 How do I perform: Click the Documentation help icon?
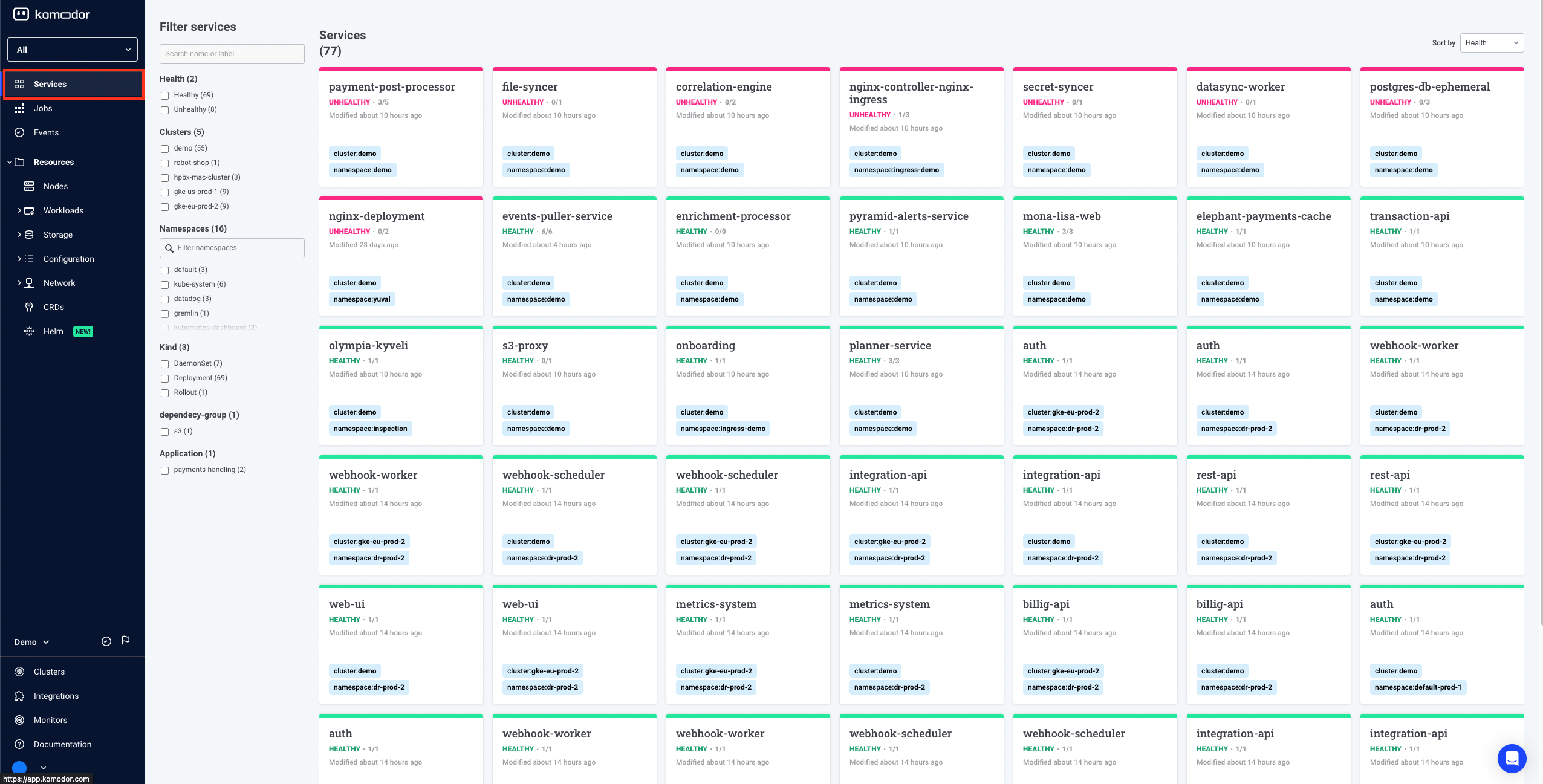[x=19, y=744]
